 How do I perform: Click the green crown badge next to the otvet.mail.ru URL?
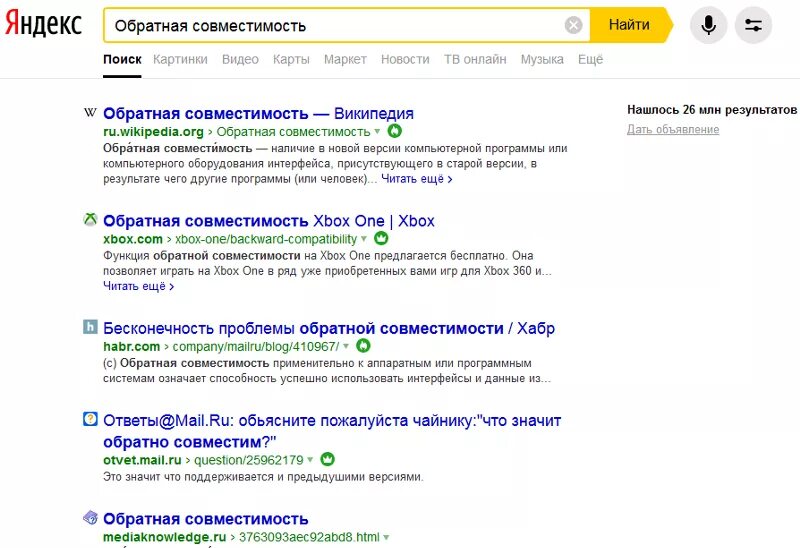pos(328,459)
